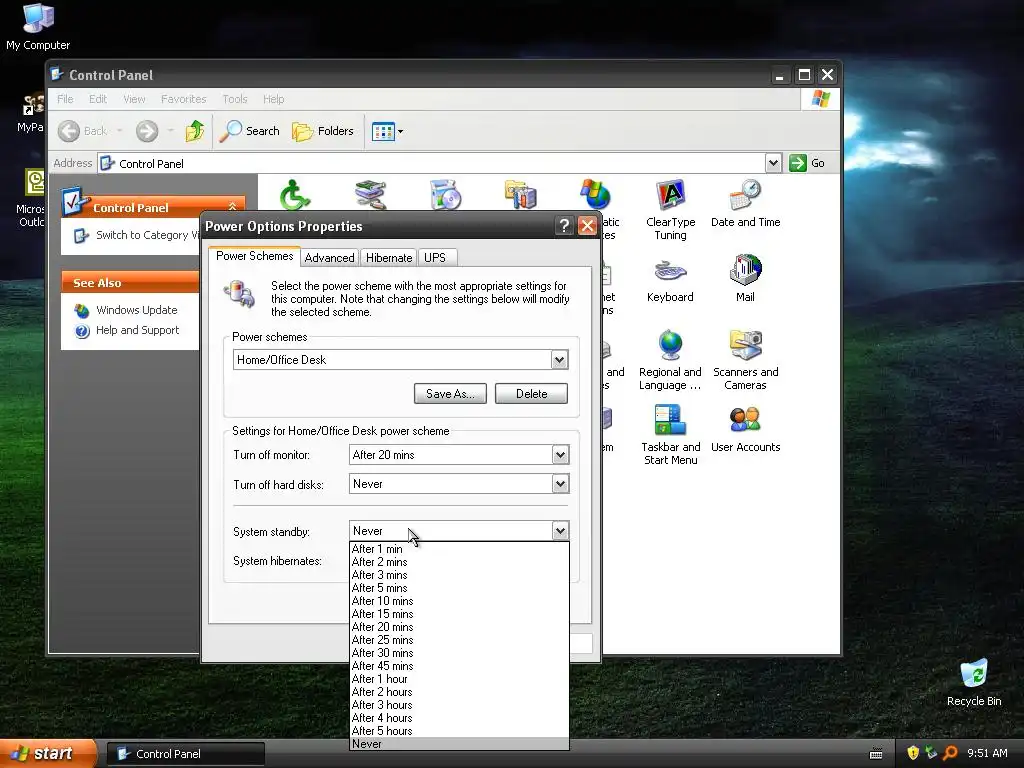Click the Back toolbar button
The width and height of the screenshot is (1024, 768).
[84, 131]
